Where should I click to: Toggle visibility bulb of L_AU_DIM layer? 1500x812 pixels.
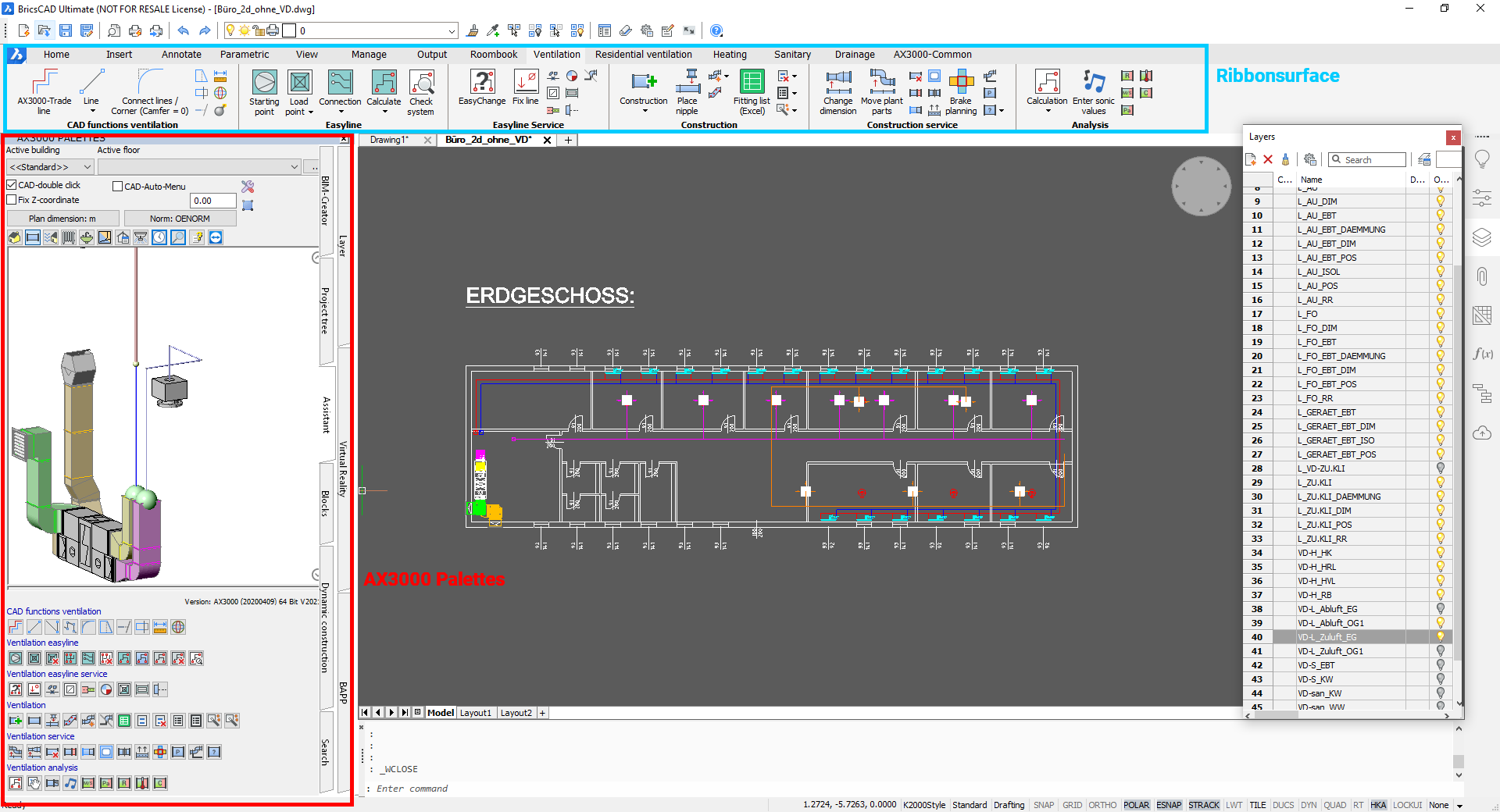(x=1441, y=201)
